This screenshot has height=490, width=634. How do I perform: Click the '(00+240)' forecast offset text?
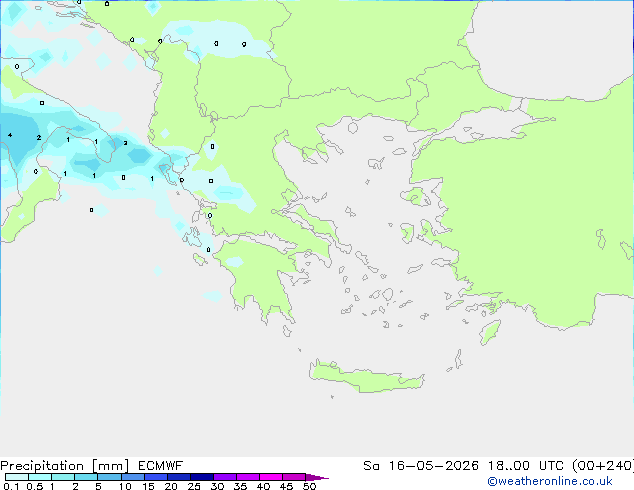[x=603, y=466]
